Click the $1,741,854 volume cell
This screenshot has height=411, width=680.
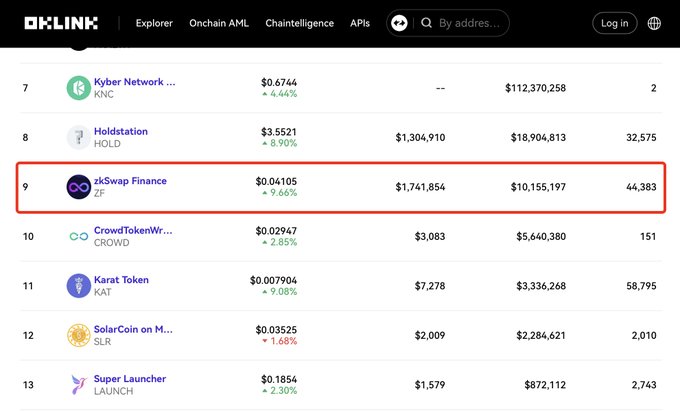[x=420, y=187]
